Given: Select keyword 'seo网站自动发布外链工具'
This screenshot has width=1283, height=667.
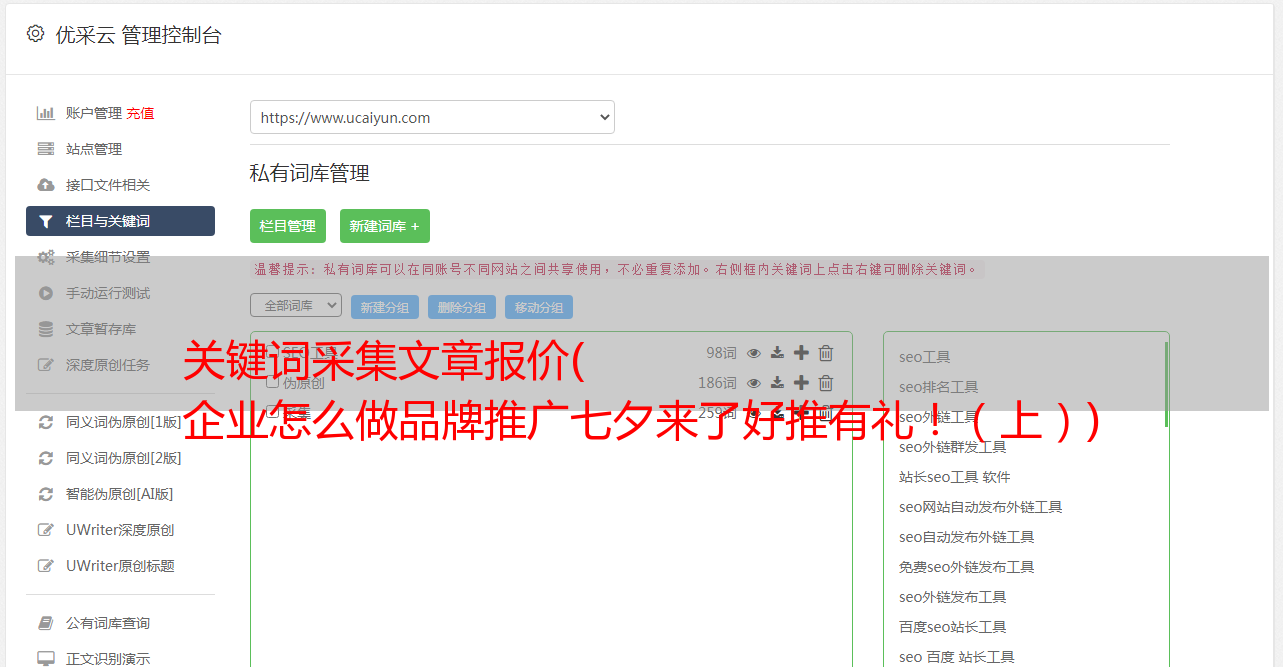Looking at the screenshot, I should (x=981, y=507).
